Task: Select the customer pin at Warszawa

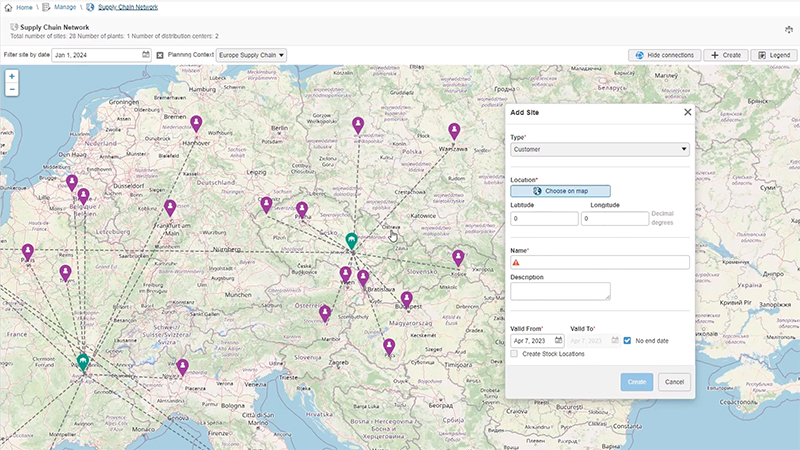Action: pyautogui.click(x=454, y=132)
